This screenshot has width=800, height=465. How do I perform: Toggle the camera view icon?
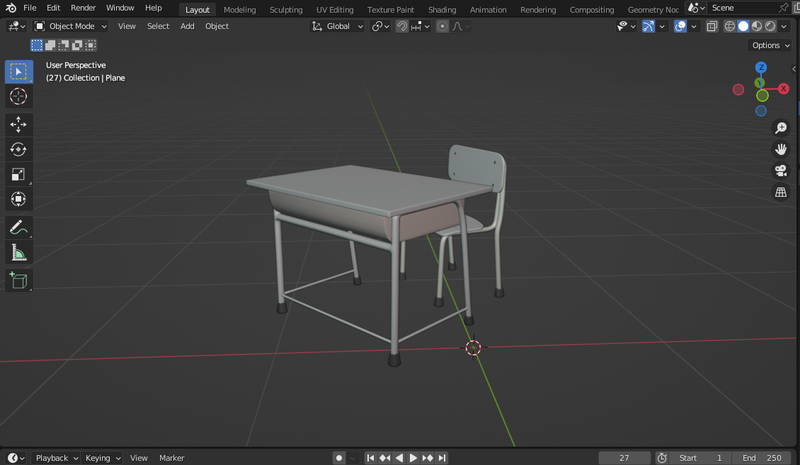781,170
